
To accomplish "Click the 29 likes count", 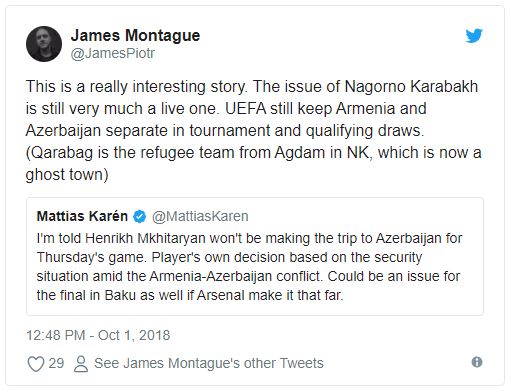I will coord(56,363).
